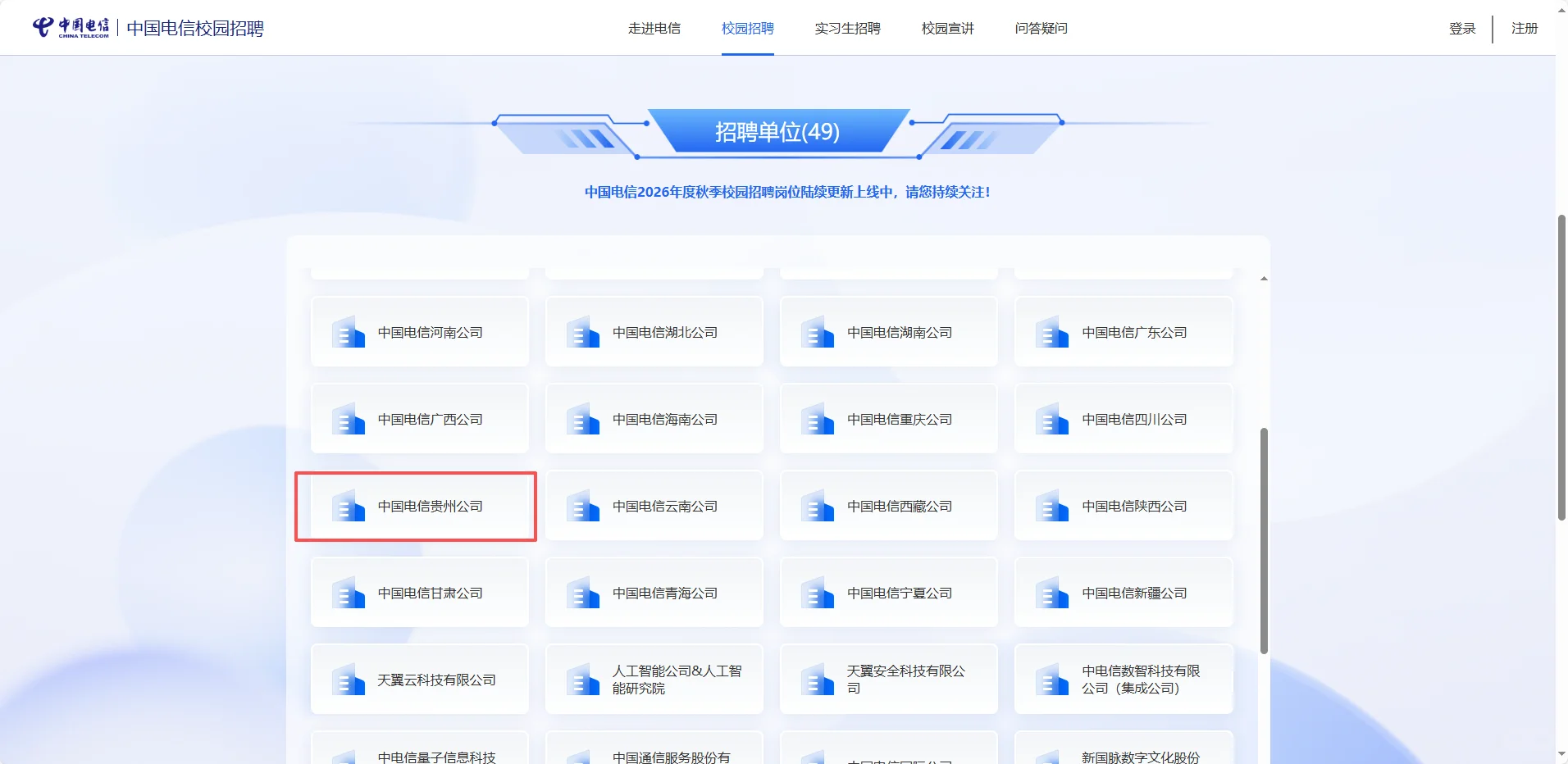Viewport: 1568px width, 764px height.
Task: Click building icon for 中国电信重庆公司
Action: [818, 419]
